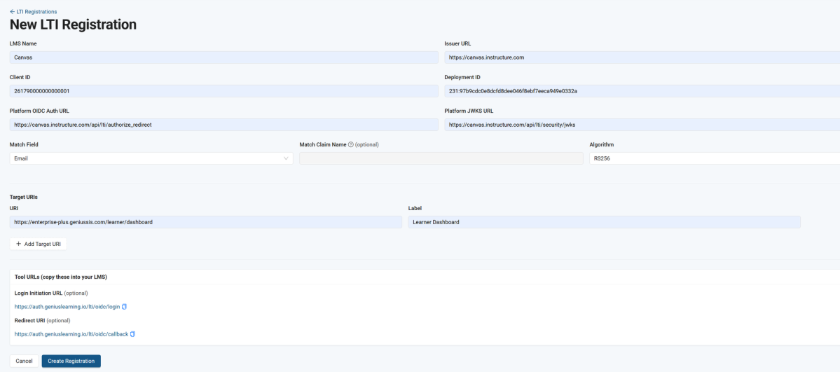
Task: Click the Deployment ID input field
Action: (642, 91)
